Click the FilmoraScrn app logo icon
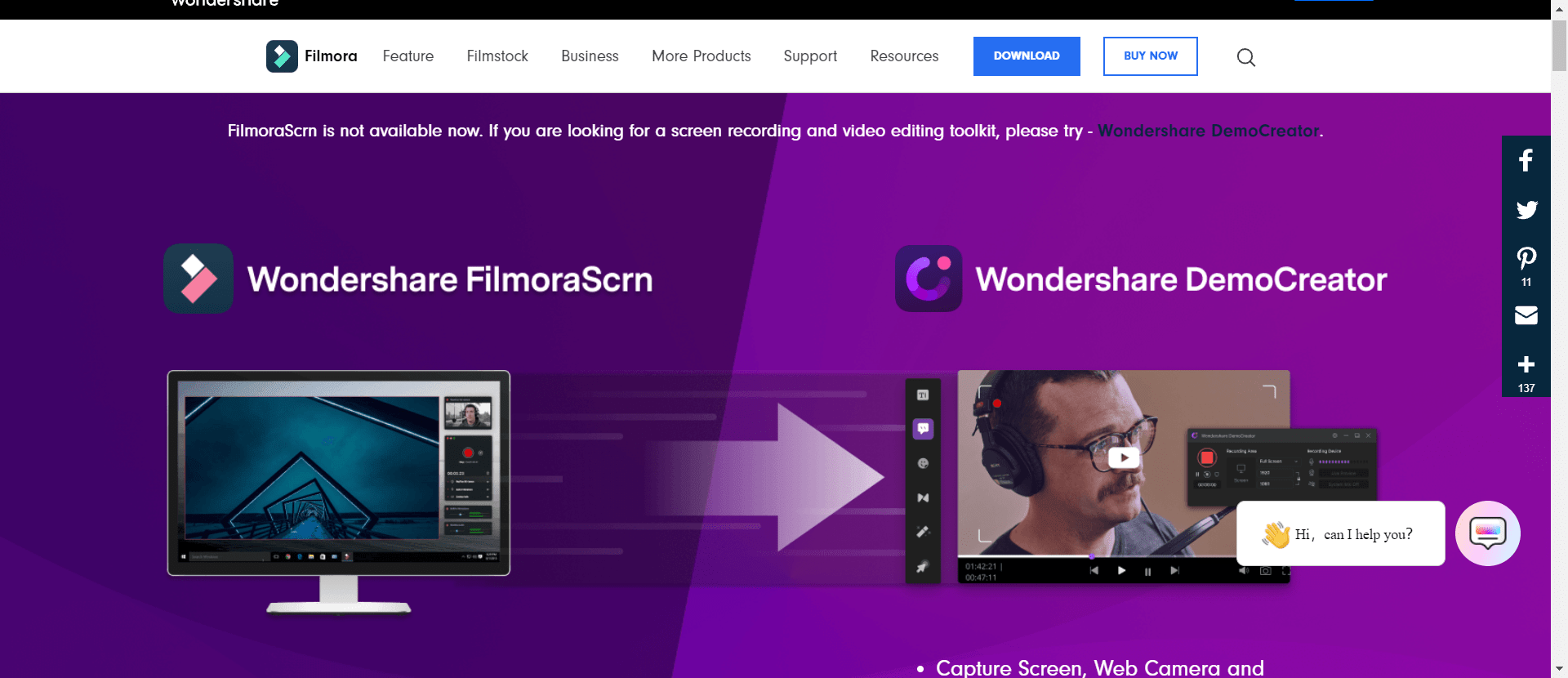Screen dimensions: 1568x678 [198, 279]
